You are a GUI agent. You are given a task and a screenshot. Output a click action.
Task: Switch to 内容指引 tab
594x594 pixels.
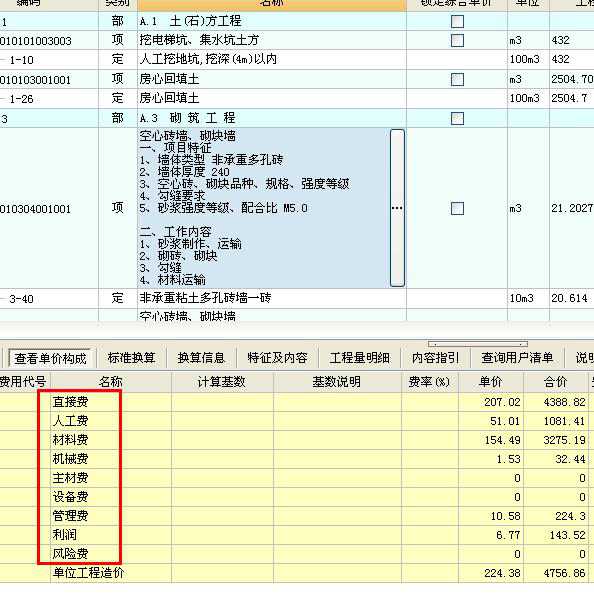click(435, 358)
